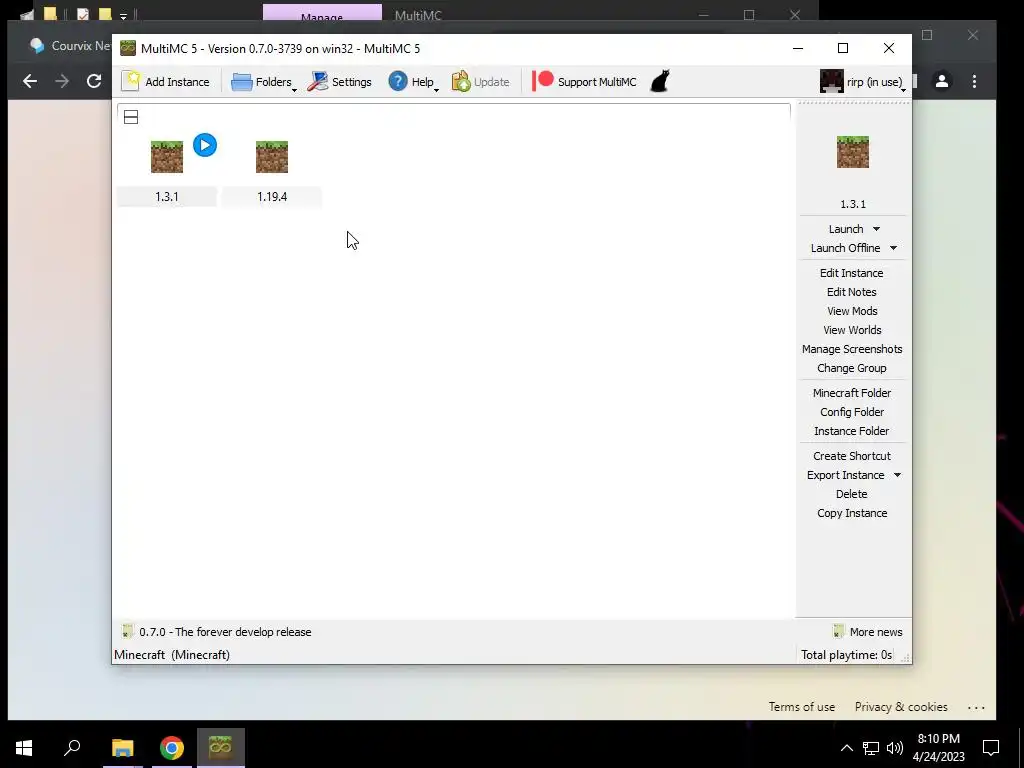Screen dimensions: 1024x768
Task: Open the browser three-dot menu
Action: click(x=974, y=81)
